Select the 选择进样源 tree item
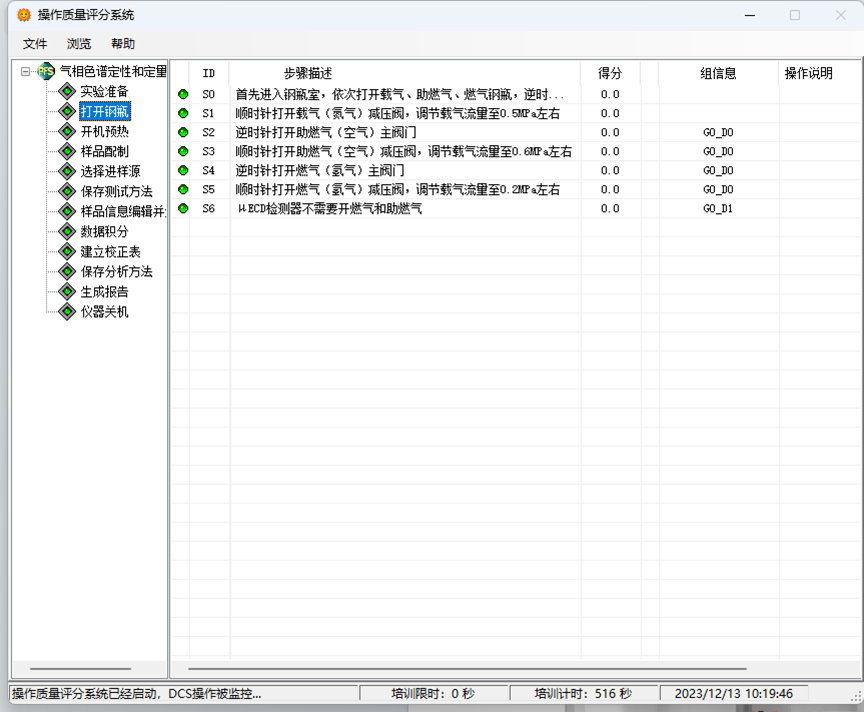Image resolution: width=864 pixels, height=712 pixels. (110, 172)
